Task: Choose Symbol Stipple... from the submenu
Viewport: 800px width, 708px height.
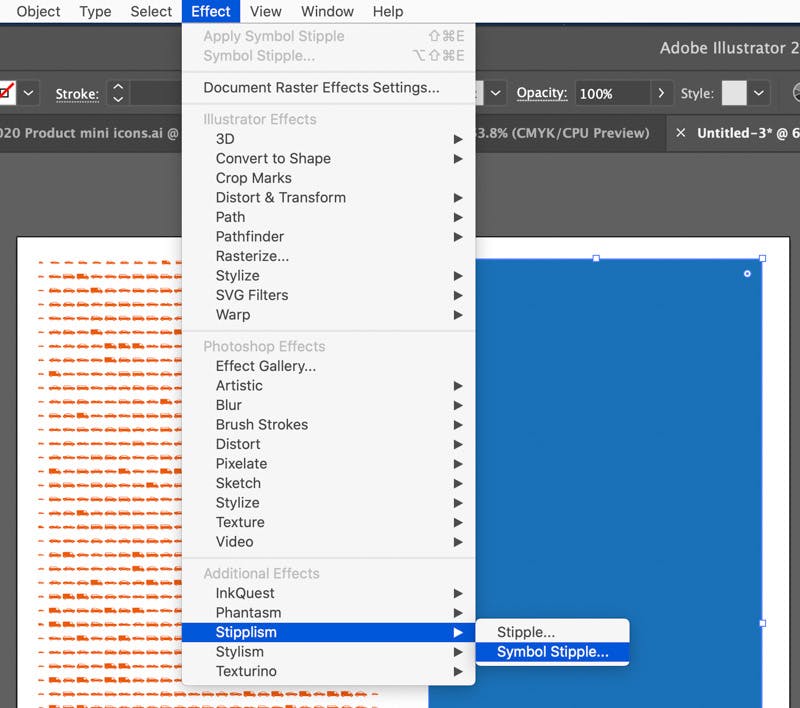Action: tap(552, 652)
